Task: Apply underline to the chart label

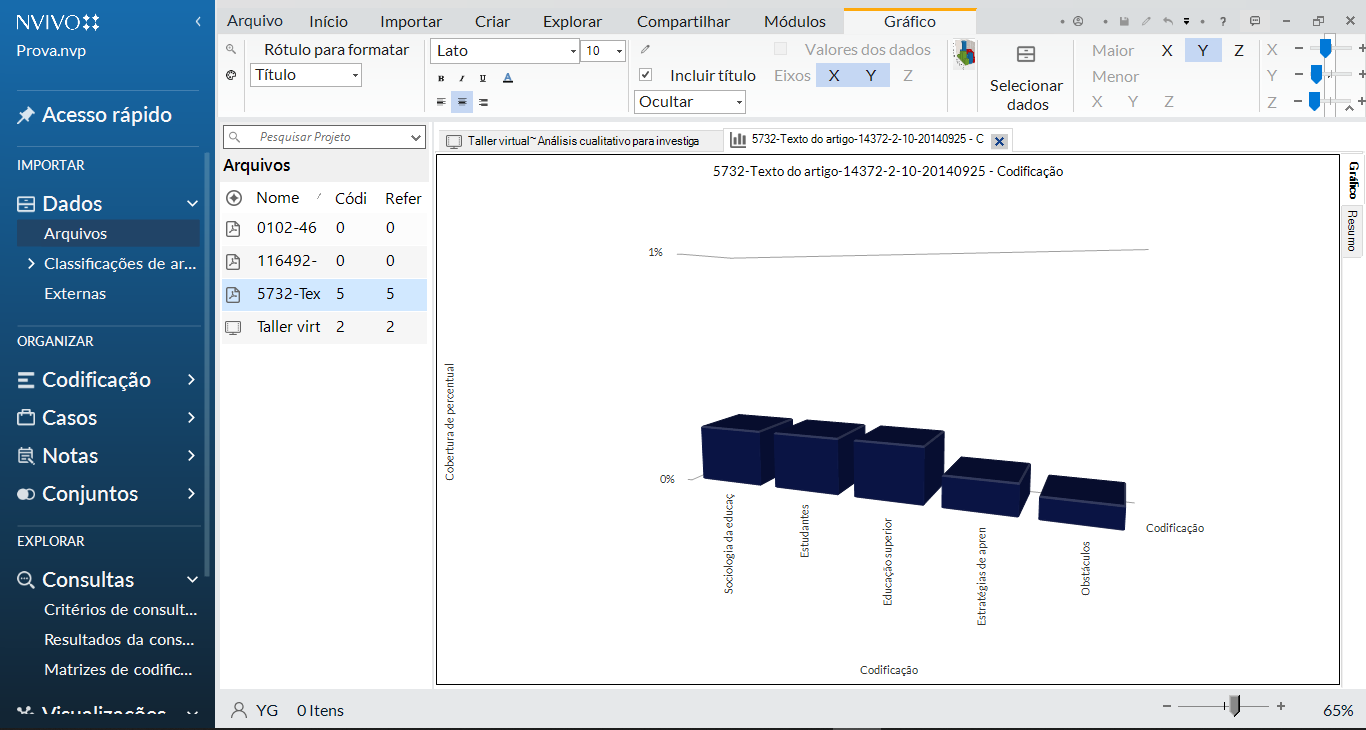Action: point(483,78)
